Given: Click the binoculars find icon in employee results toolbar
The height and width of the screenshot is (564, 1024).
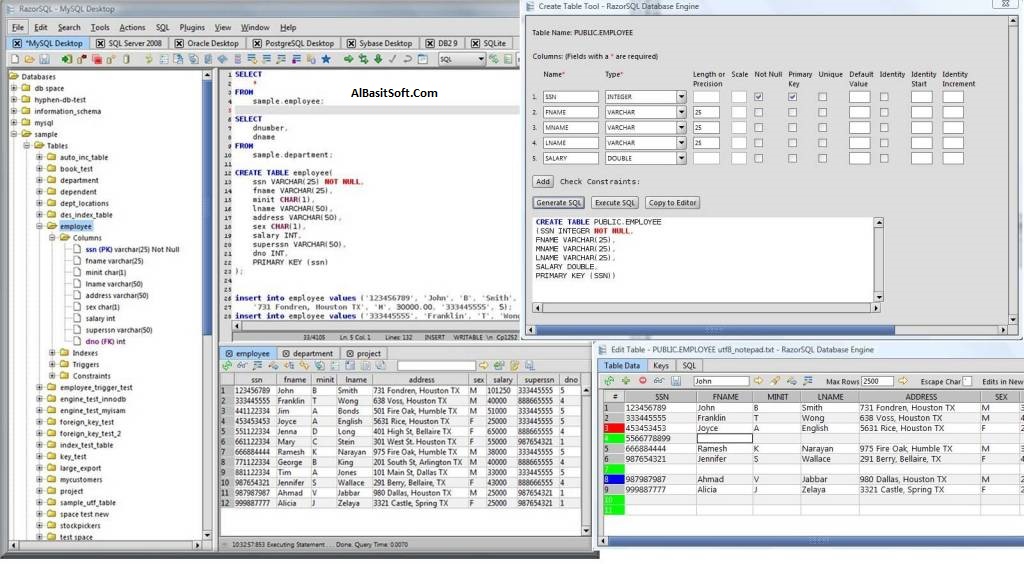Looking at the screenshot, I should [242, 366].
